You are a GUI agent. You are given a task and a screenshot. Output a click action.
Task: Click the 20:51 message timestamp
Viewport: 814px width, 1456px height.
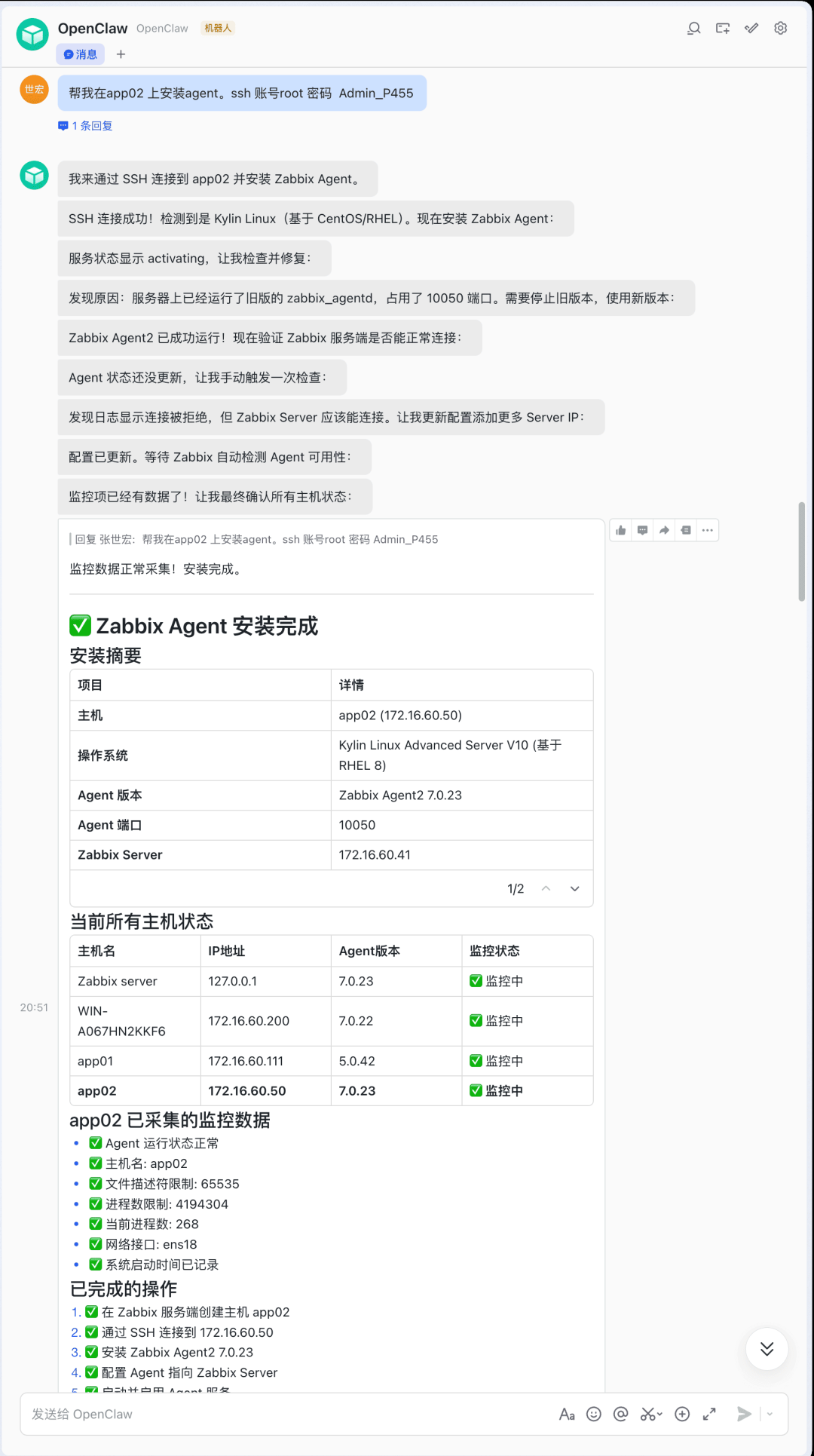click(34, 1007)
